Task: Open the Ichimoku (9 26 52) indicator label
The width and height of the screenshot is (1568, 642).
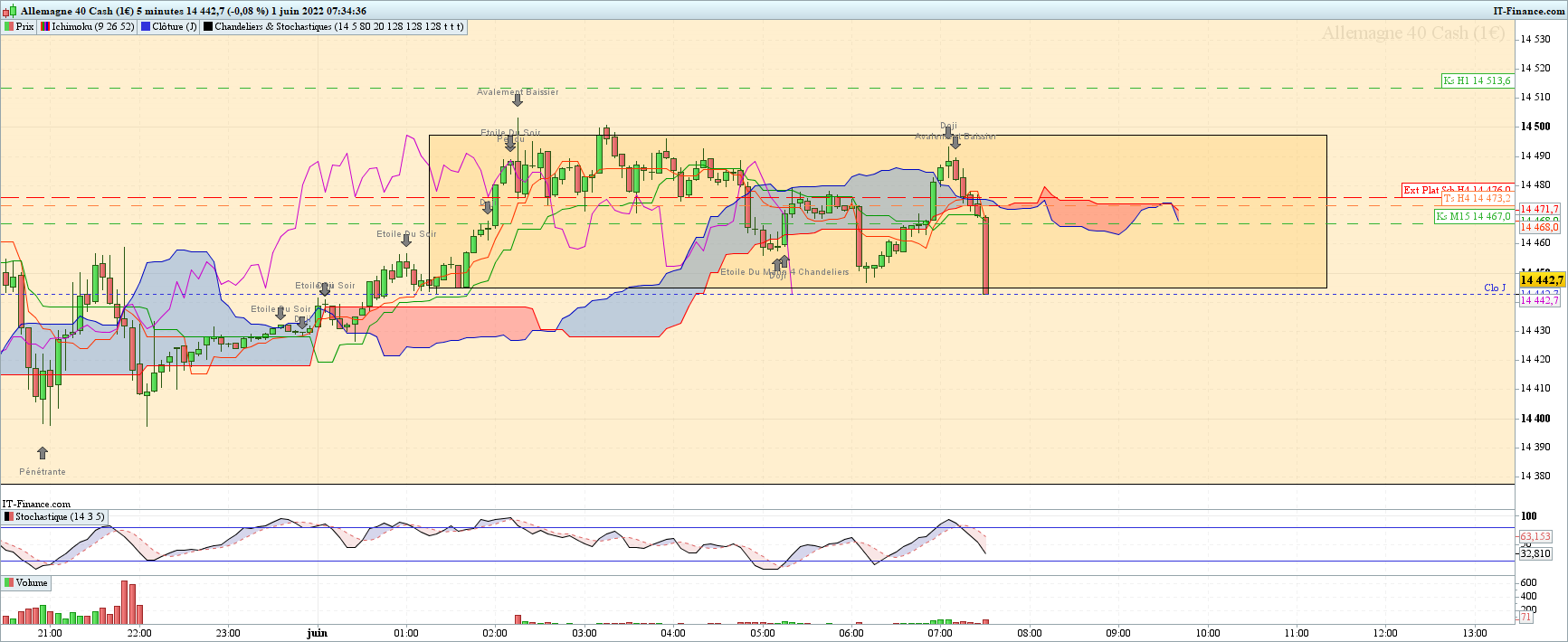Action: pos(93,27)
